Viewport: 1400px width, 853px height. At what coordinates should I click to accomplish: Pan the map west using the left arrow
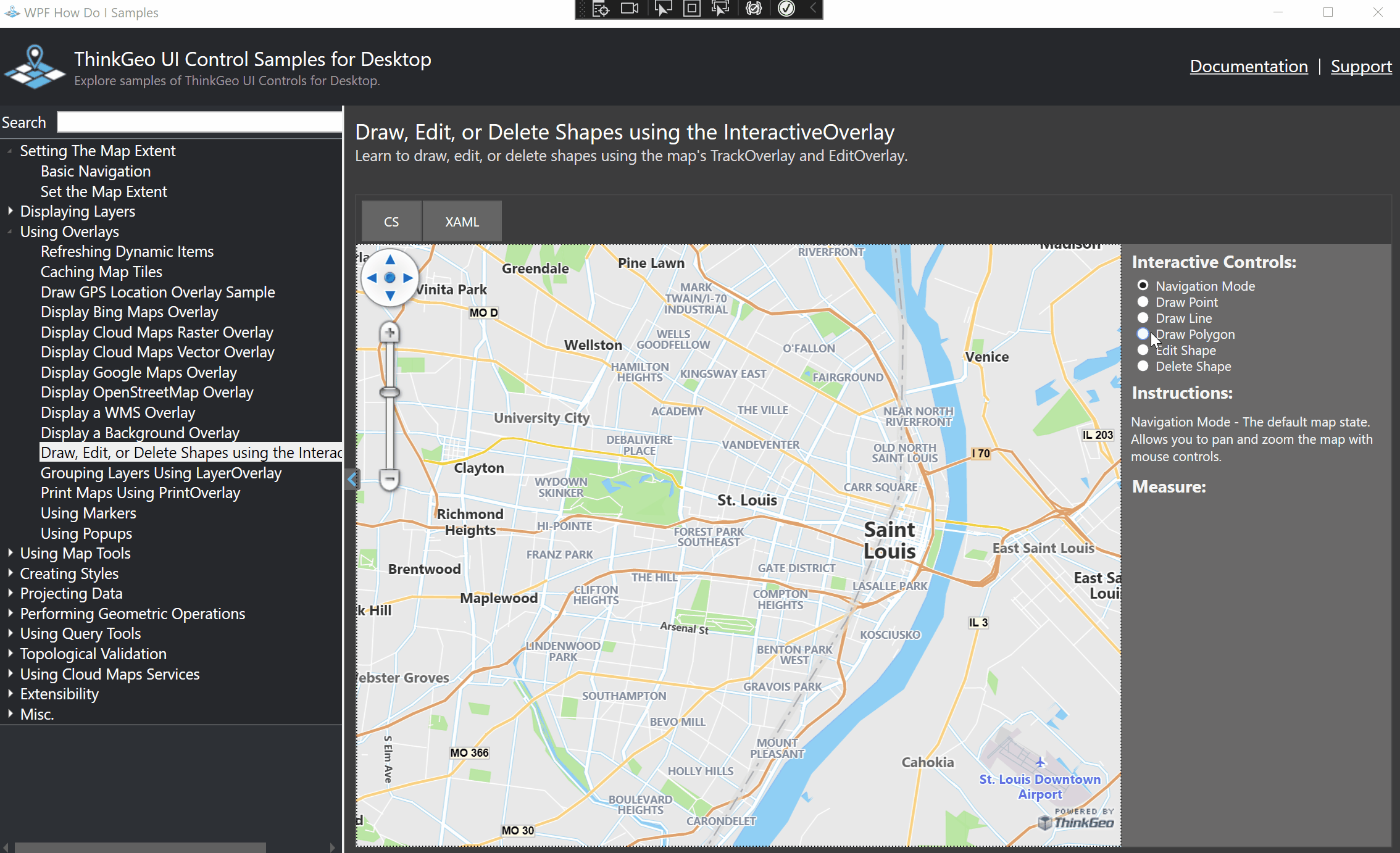tap(372, 278)
